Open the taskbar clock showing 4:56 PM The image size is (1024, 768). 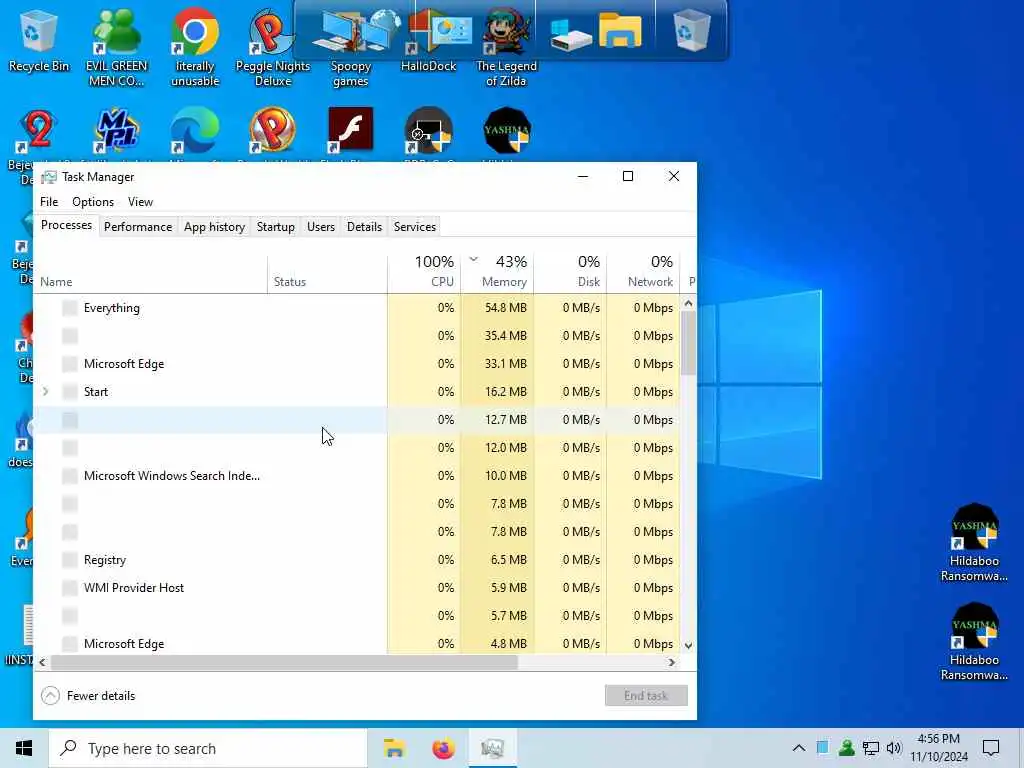pyautogui.click(x=939, y=748)
